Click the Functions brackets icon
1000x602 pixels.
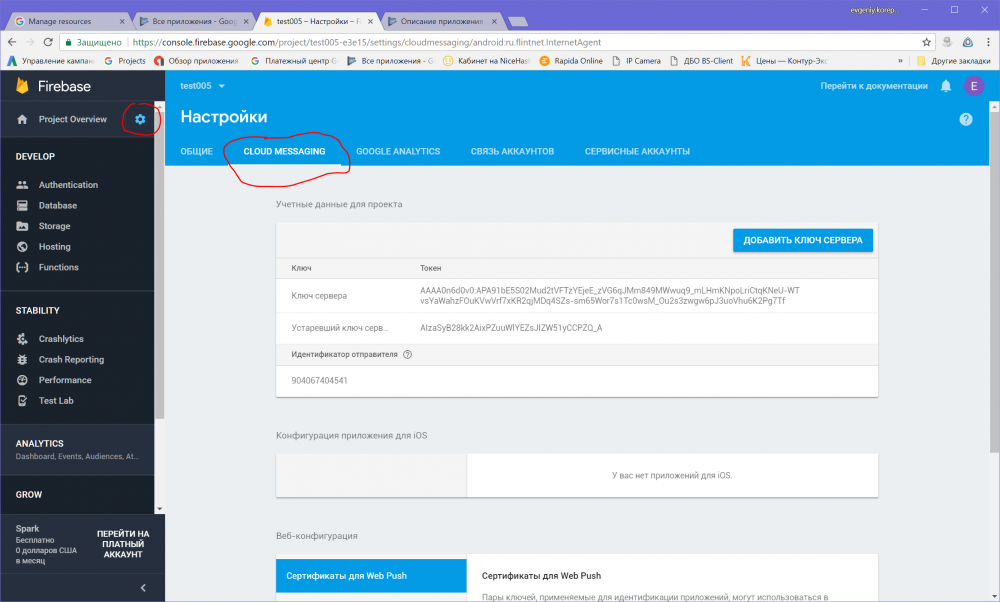(22, 267)
